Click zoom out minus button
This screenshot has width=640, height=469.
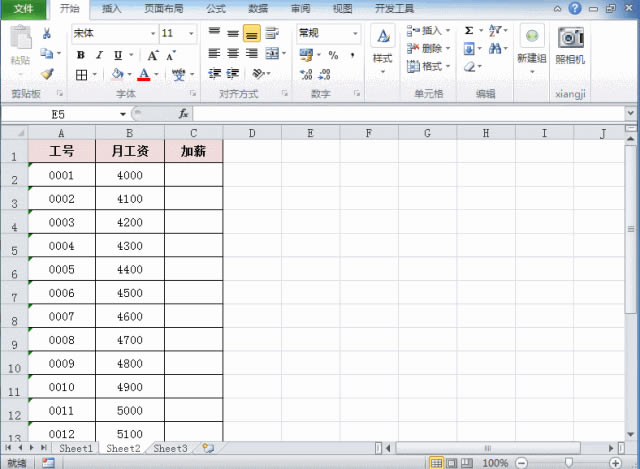point(521,463)
